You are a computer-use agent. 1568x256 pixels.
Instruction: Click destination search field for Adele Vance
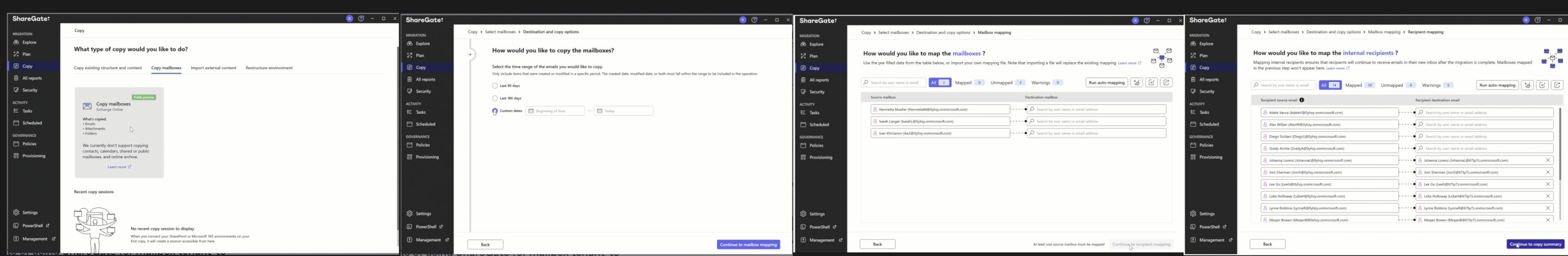point(1484,113)
